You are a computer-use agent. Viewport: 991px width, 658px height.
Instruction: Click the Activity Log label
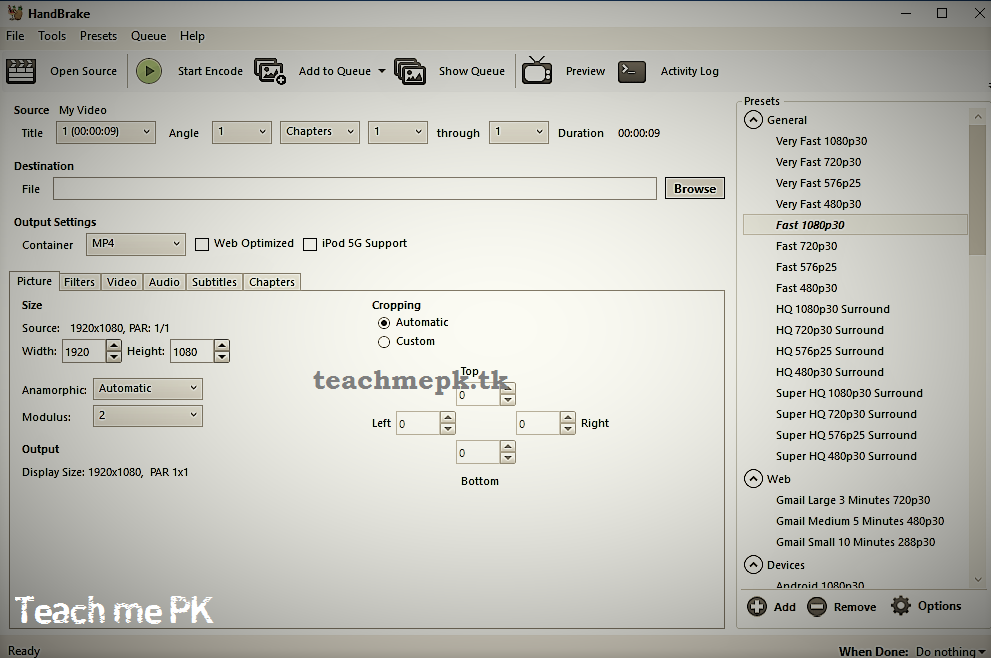(x=690, y=71)
